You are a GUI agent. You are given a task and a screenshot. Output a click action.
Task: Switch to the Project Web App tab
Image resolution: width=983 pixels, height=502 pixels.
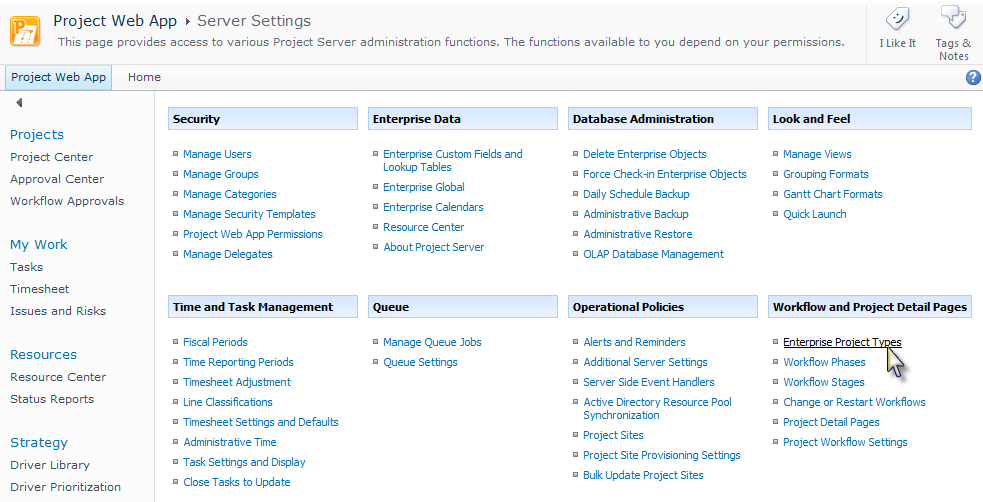point(58,77)
